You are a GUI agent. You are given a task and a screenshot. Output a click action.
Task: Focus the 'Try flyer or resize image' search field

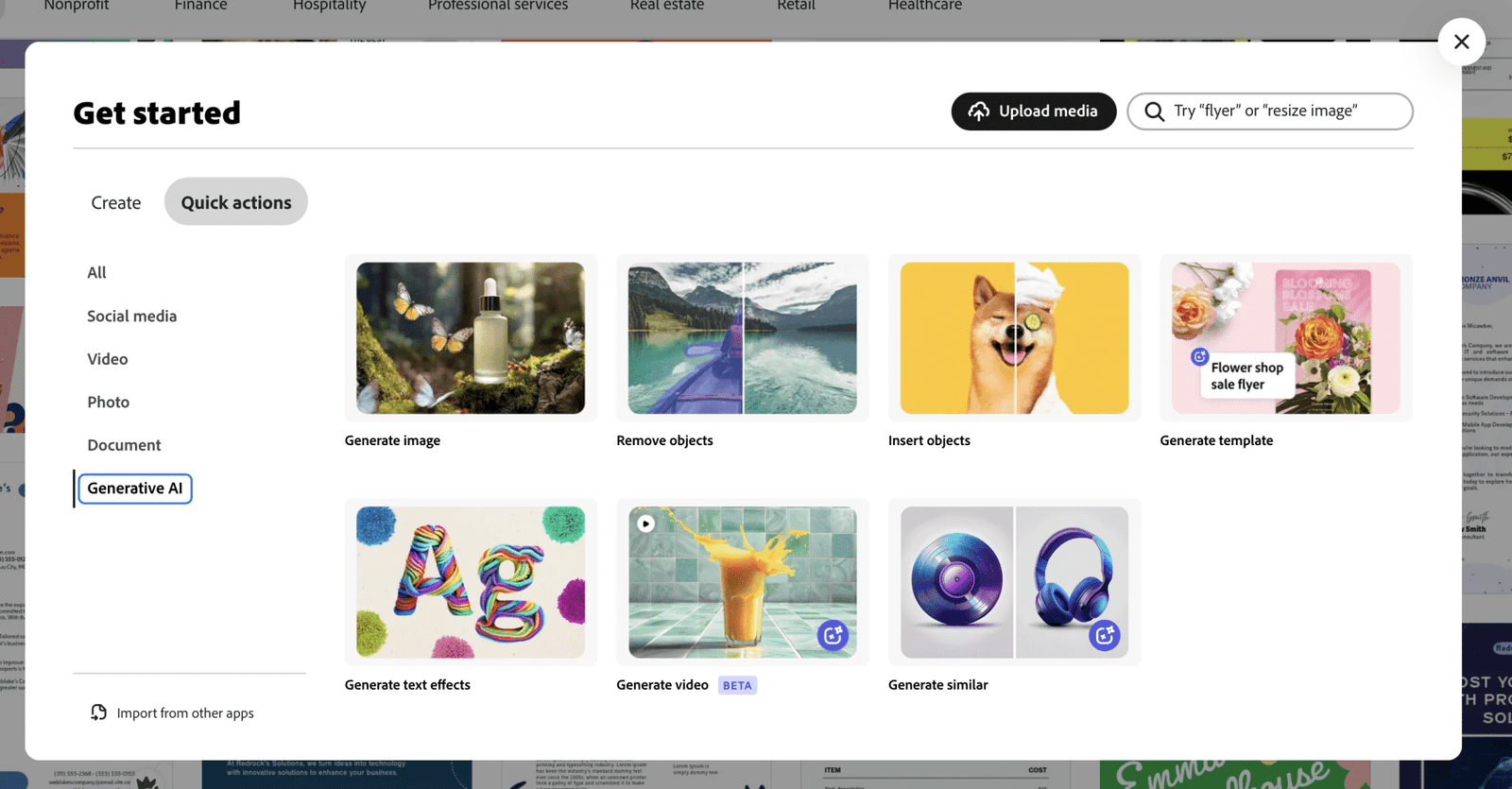(x=1269, y=111)
